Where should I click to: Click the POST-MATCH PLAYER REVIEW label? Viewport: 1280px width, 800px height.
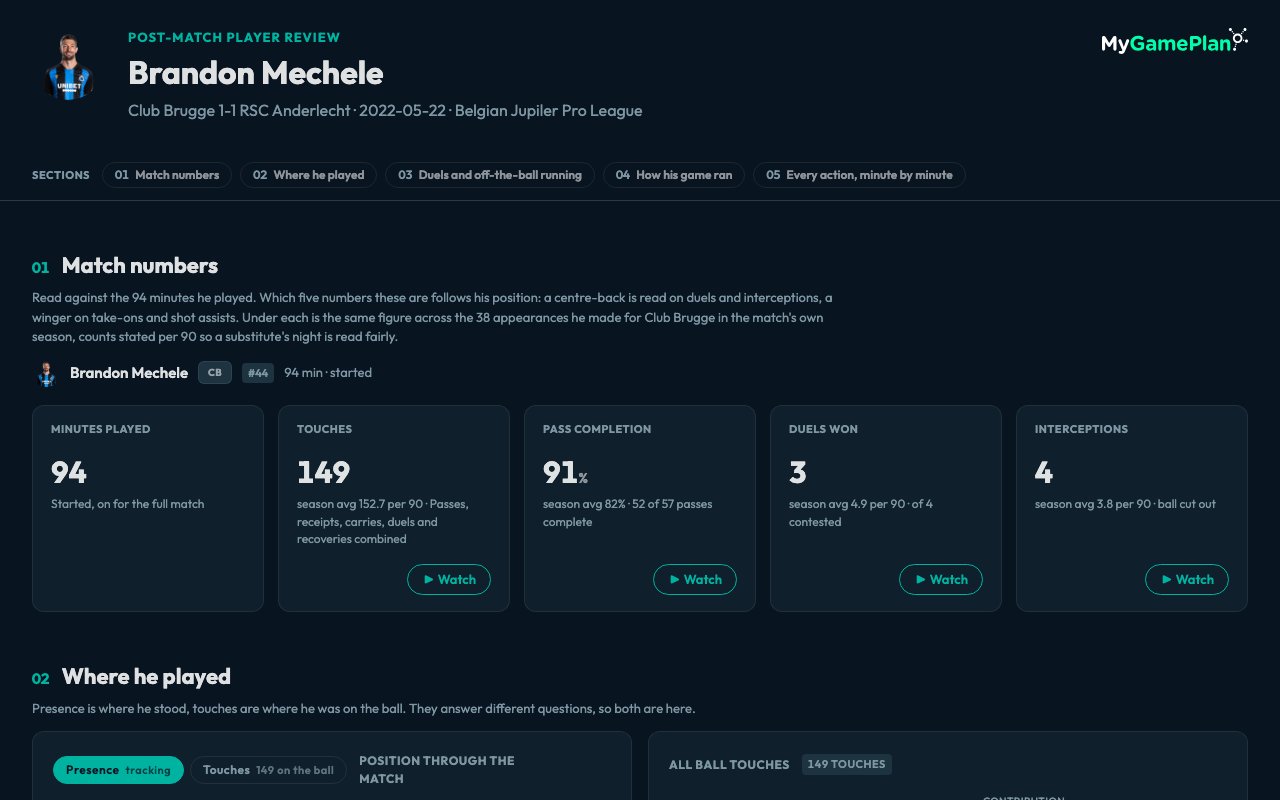pyautogui.click(x=234, y=38)
